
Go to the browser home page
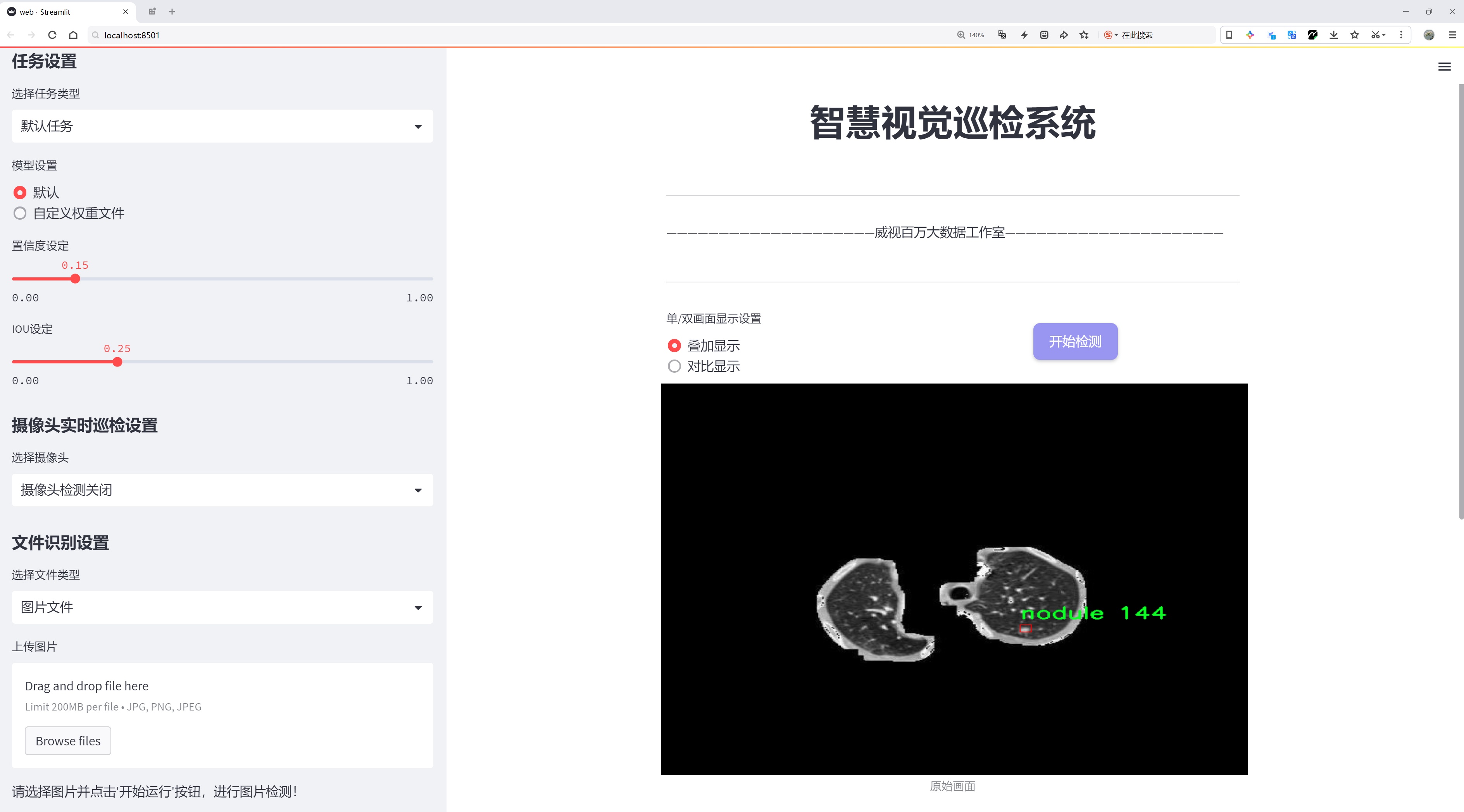point(73,34)
